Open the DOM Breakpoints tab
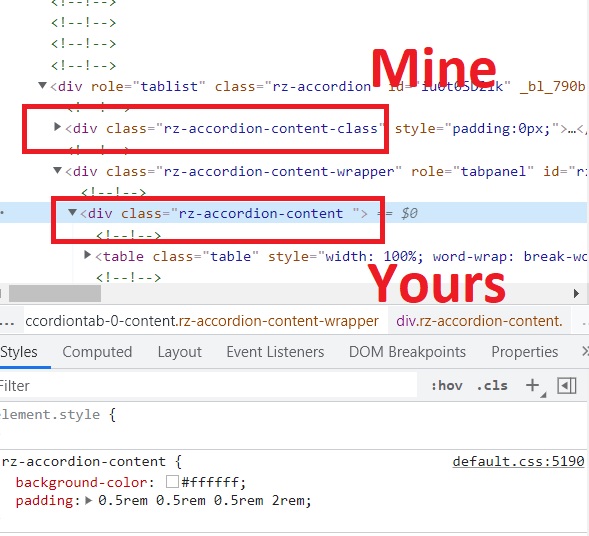Viewport: 589px width, 536px height. [407, 352]
